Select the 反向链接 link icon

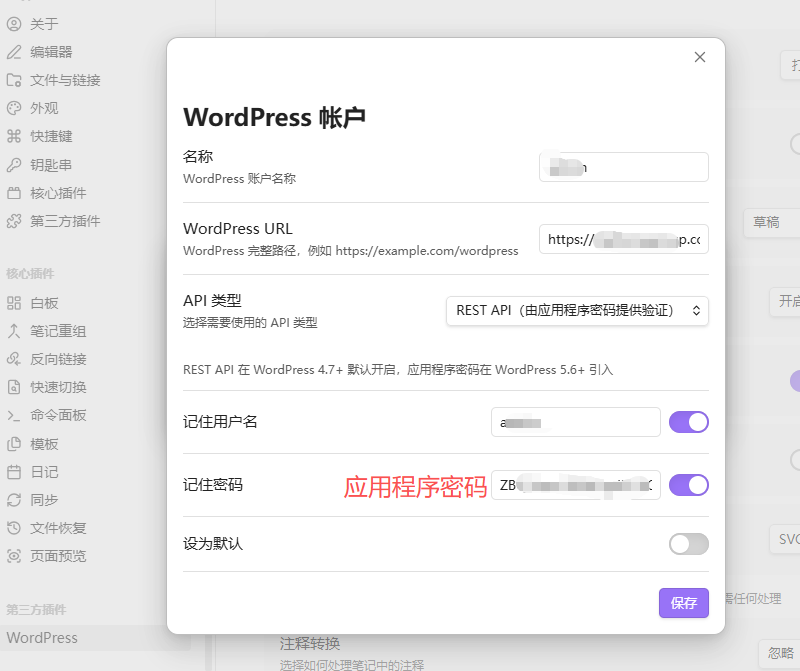coord(14,359)
